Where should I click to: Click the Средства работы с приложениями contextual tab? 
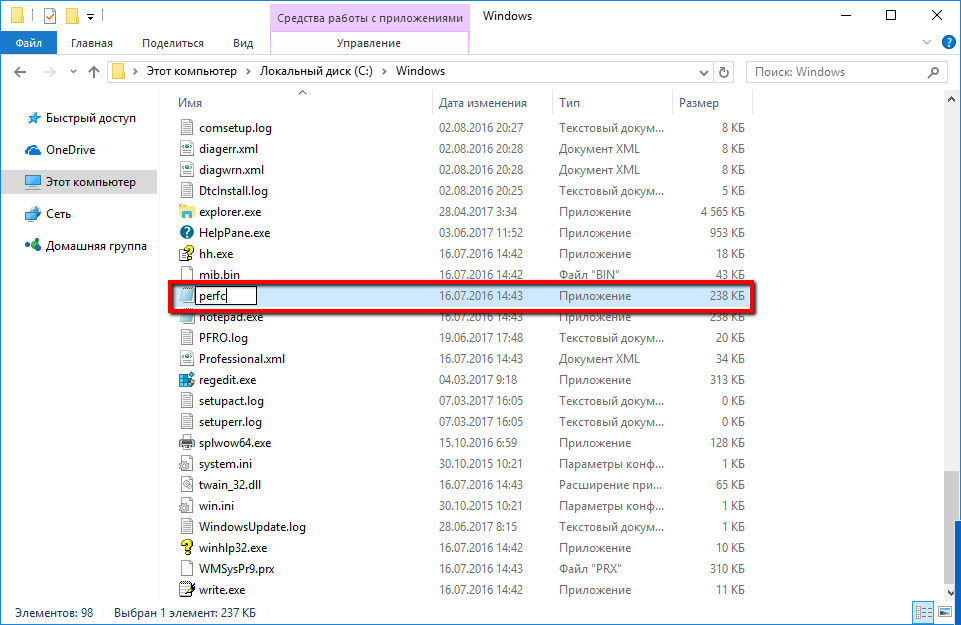click(370, 18)
